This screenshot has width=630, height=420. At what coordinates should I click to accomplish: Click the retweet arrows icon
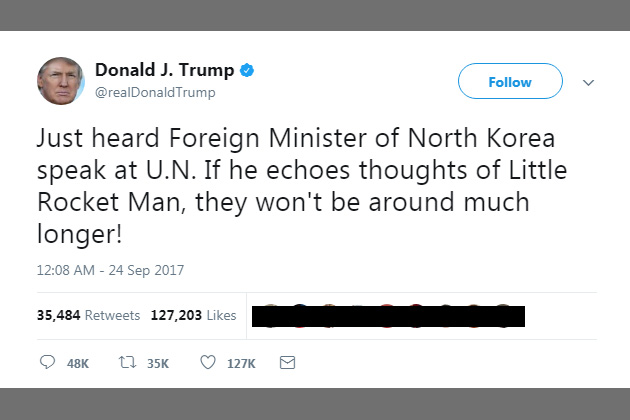[127, 363]
